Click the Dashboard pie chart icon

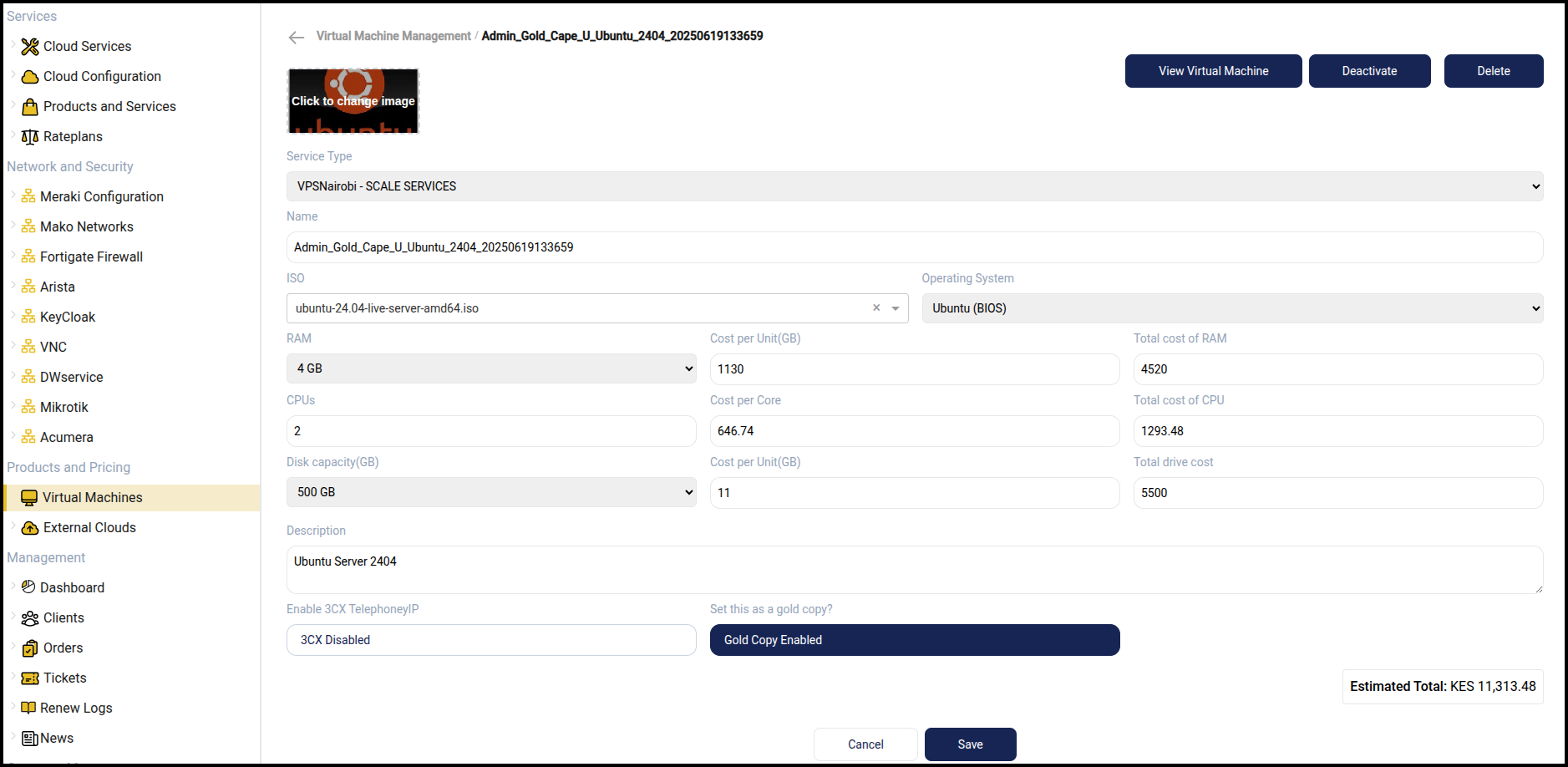click(28, 587)
